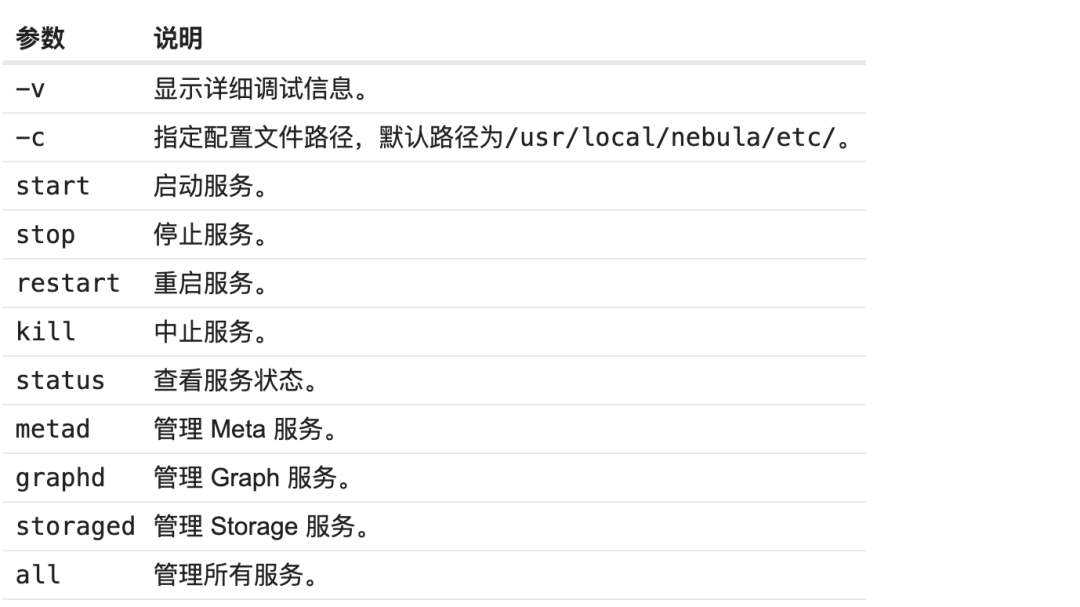Click the 参数 column header

tap(40, 39)
